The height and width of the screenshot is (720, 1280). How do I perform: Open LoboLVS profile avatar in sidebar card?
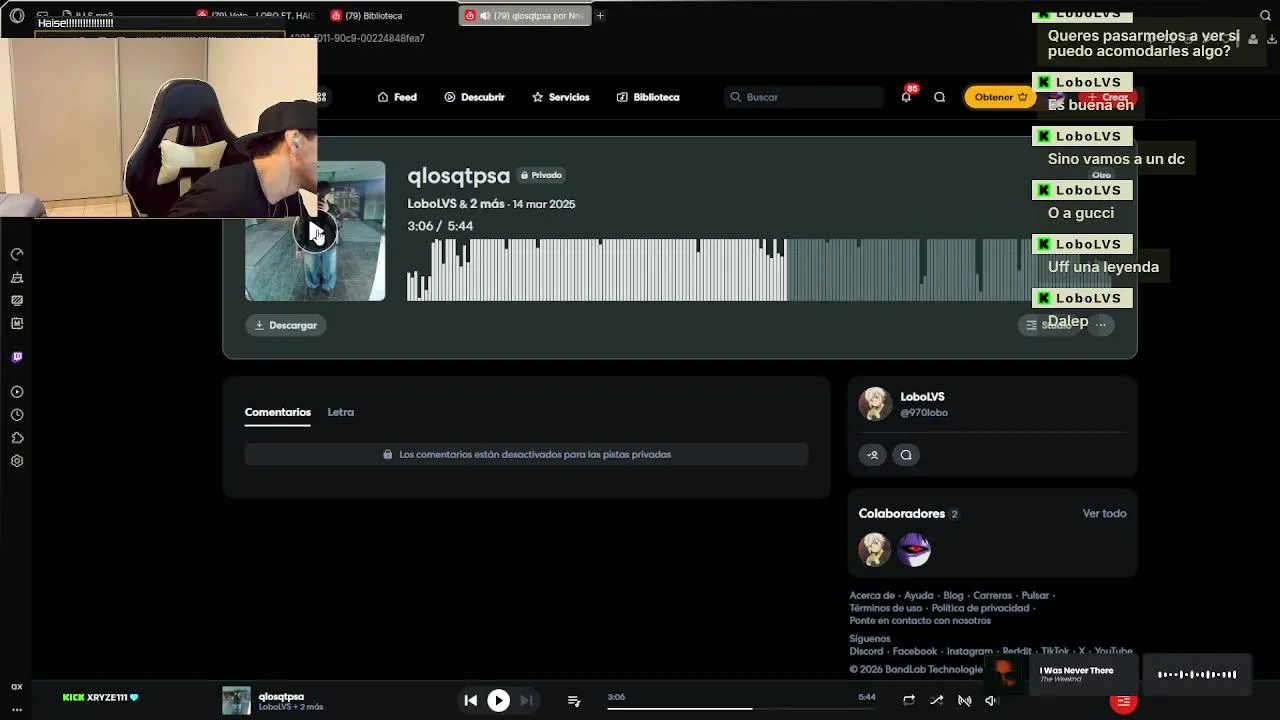click(875, 404)
